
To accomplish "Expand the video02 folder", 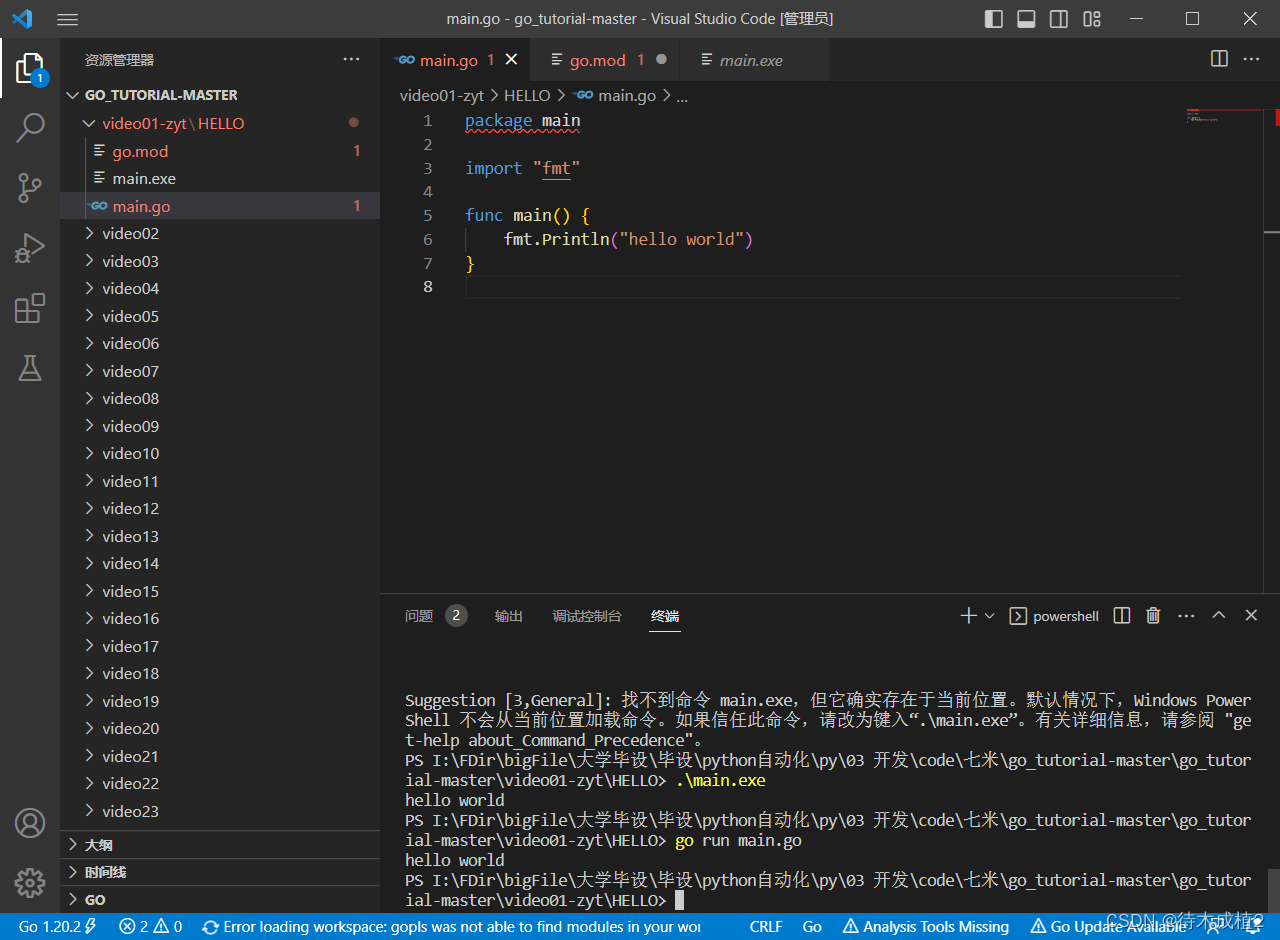I will pos(220,233).
